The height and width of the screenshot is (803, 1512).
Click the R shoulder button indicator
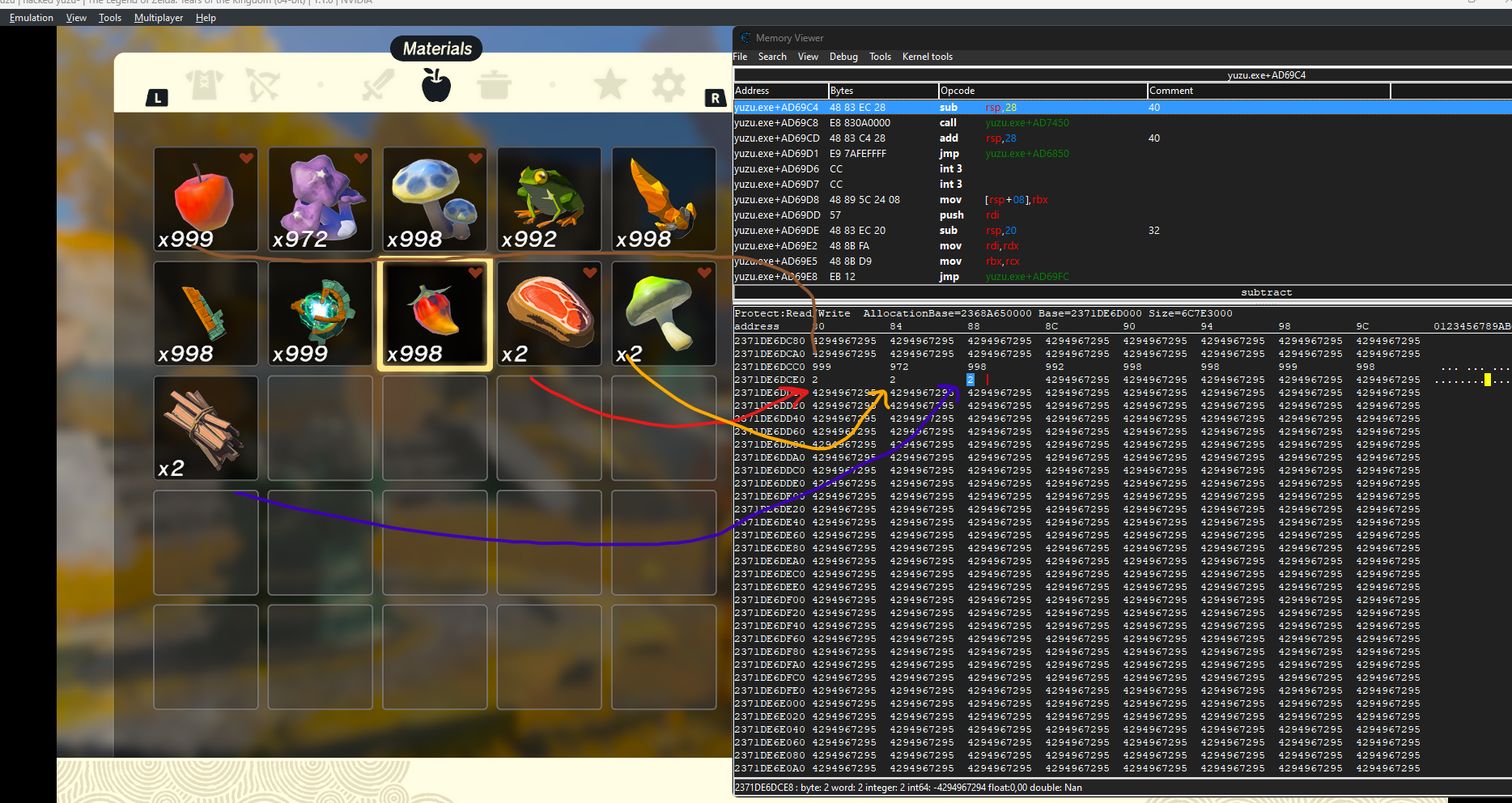tap(715, 98)
